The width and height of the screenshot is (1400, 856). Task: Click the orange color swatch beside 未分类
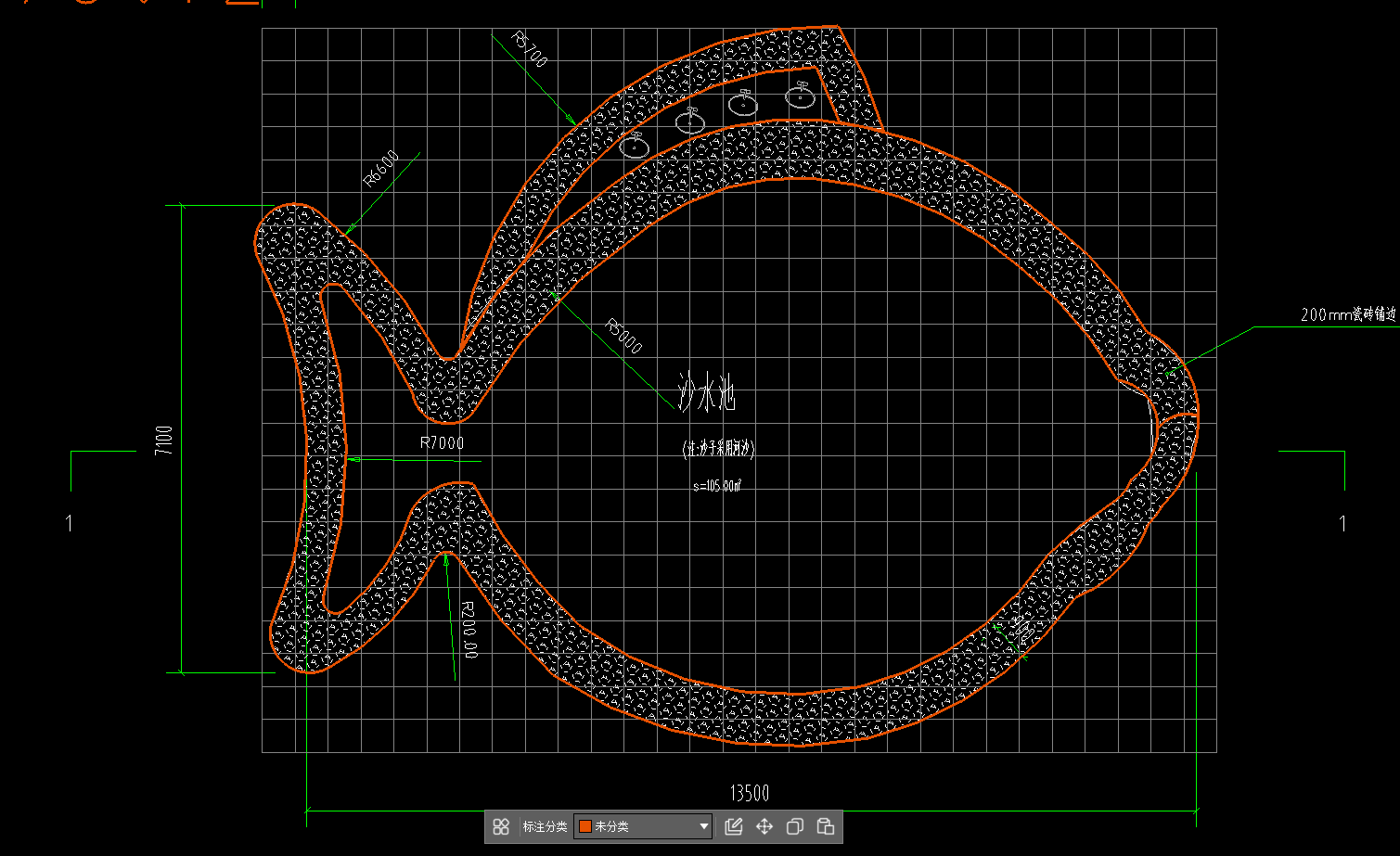585,826
